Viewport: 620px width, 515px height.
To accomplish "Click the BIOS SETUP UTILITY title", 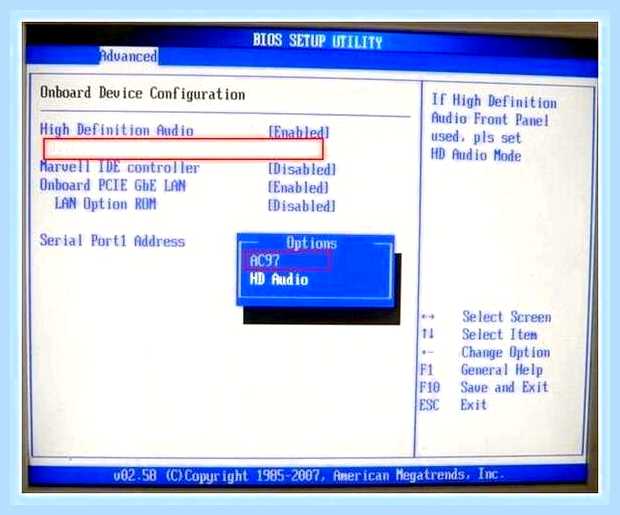I will [318, 41].
